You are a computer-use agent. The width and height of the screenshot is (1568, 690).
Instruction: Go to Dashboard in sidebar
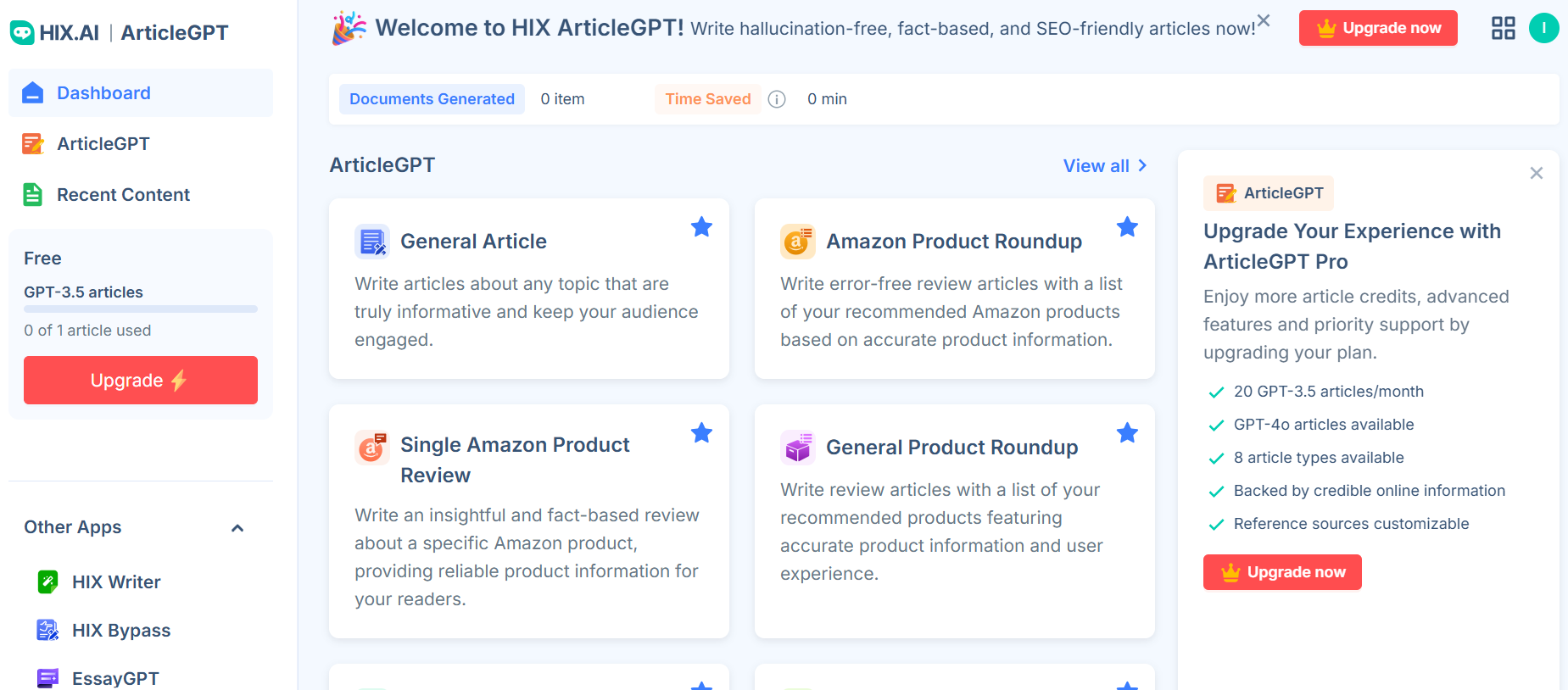(141, 93)
